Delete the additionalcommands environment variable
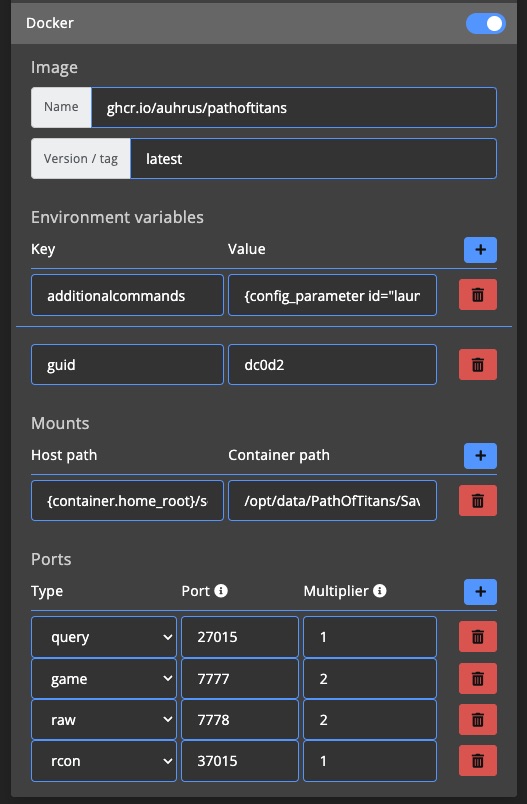 click(478, 295)
